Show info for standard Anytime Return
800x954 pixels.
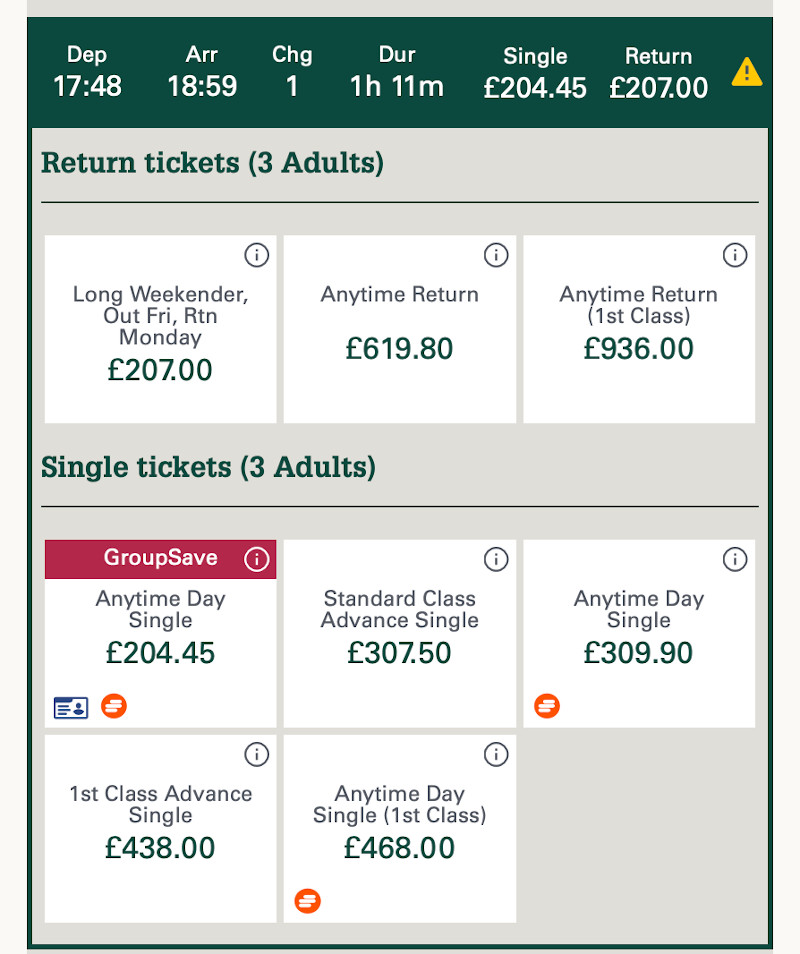[496, 256]
